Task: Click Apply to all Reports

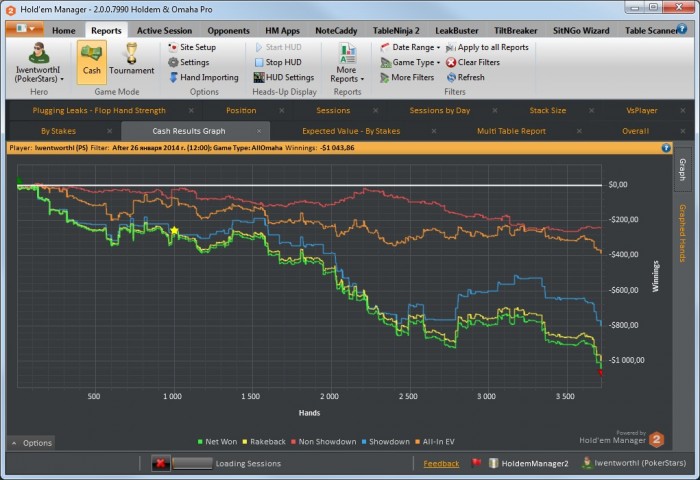Action: [x=487, y=47]
